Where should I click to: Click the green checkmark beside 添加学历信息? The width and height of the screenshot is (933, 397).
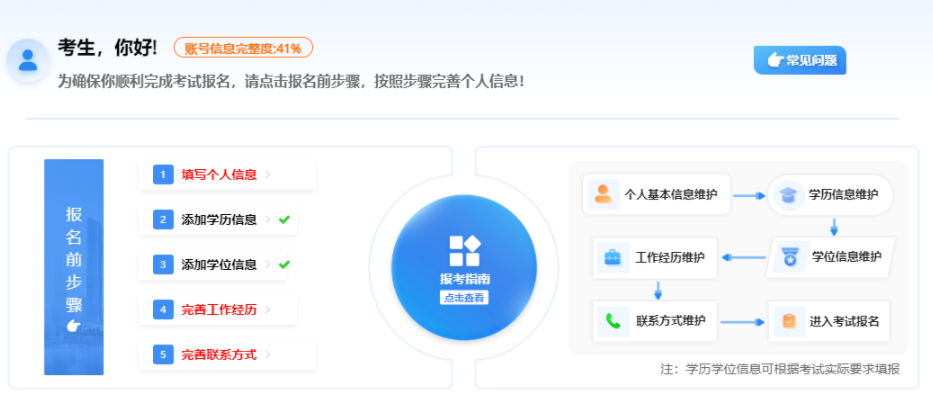tap(284, 220)
